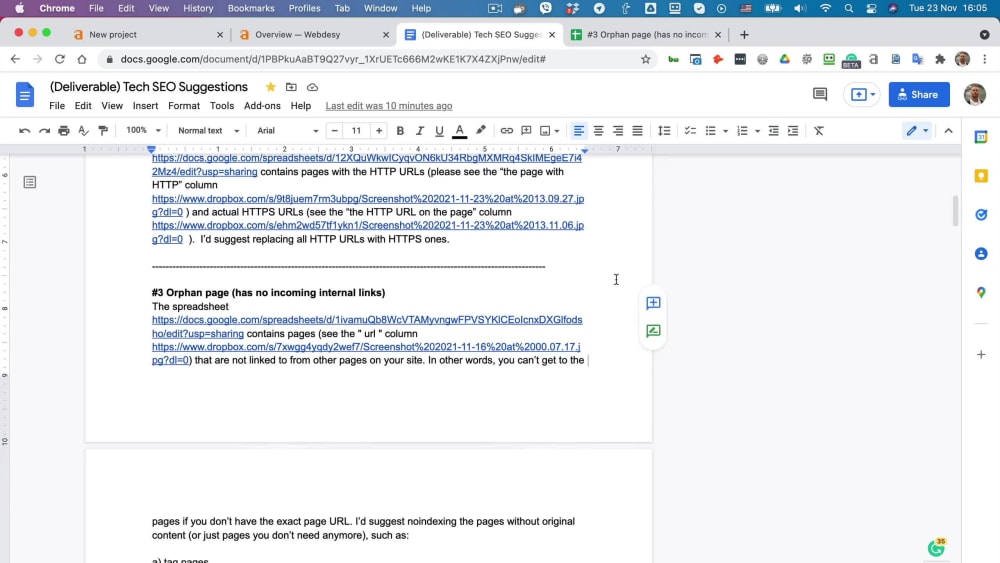
Task: Open Google Keep in the side panel
Action: click(x=981, y=176)
